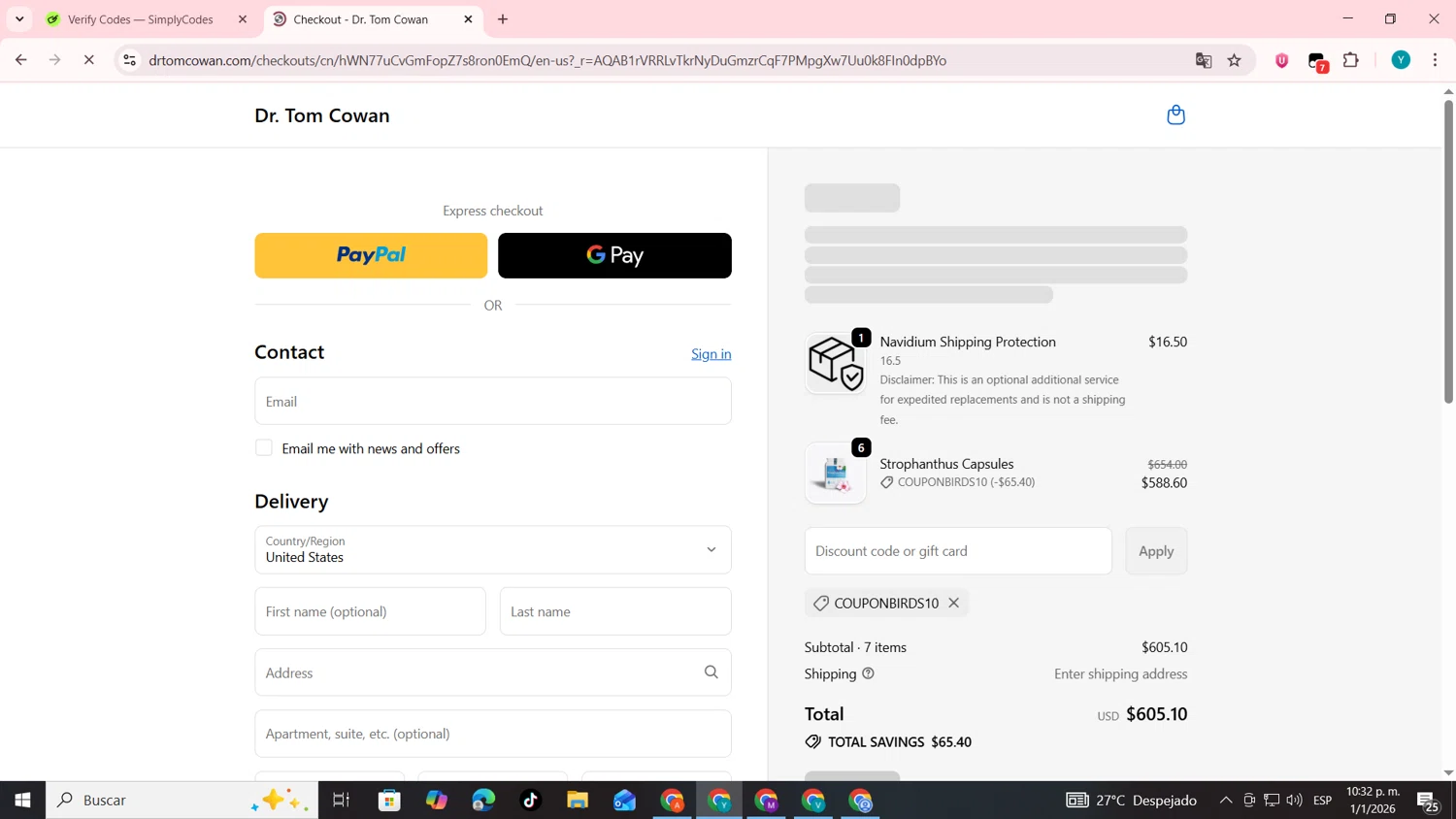The width and height of the screenshot is (1456, 819).
Task: Open TikTok from taskbar
Action: tap(530, 800)
